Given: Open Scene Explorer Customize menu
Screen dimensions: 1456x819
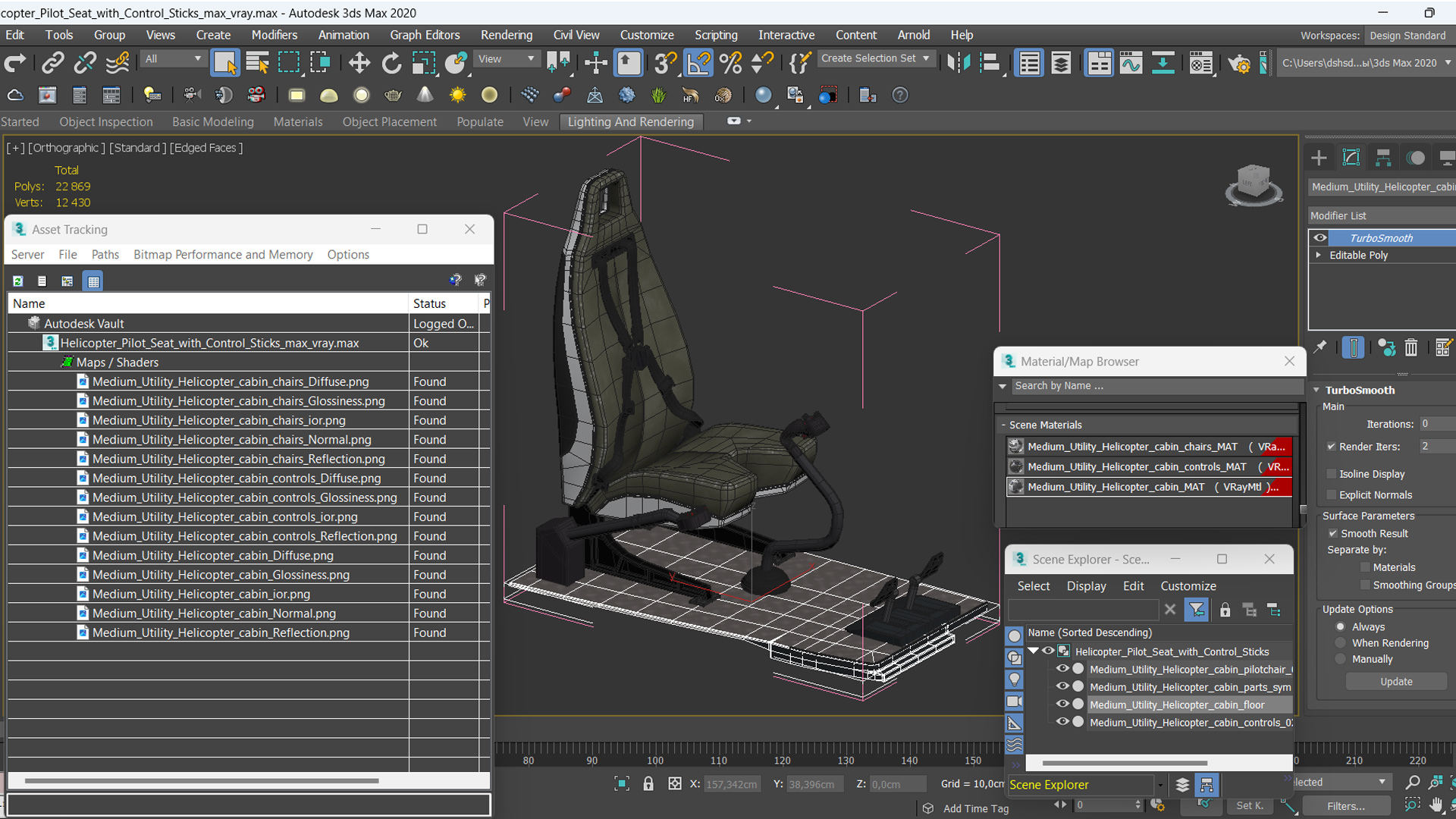Looking at the screenshot, I should (x=1188, y=585).
